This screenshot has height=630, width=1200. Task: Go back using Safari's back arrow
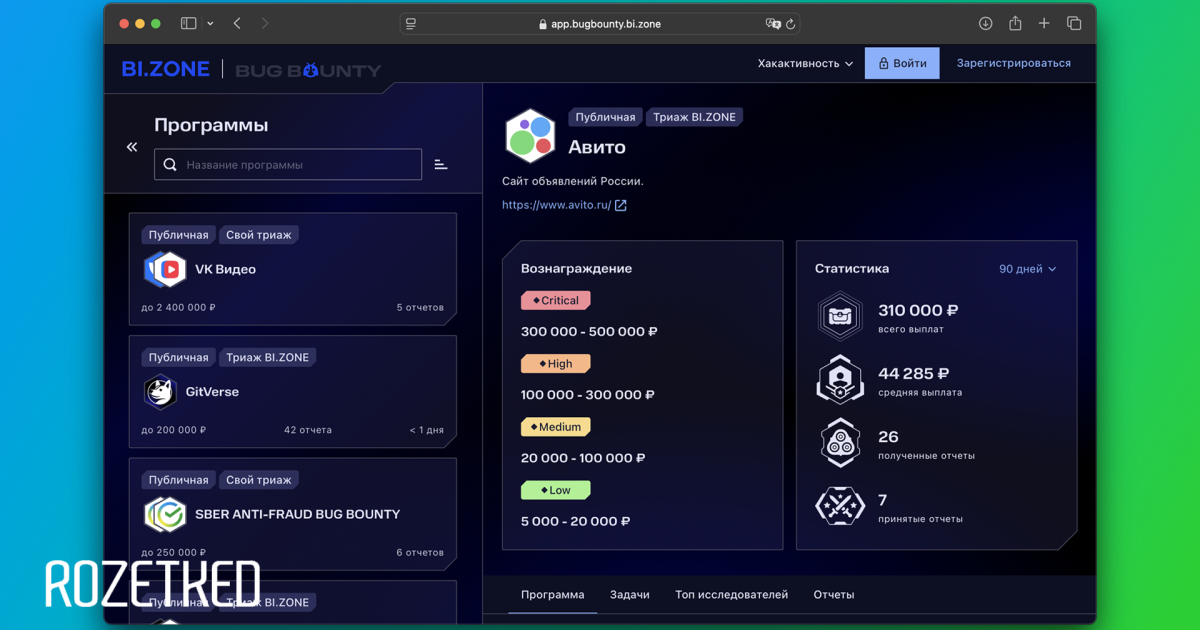(237, 24)
